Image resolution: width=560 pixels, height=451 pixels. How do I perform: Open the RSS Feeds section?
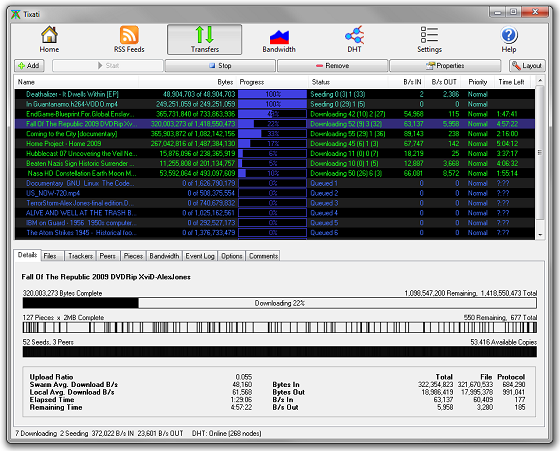point(129,39)
